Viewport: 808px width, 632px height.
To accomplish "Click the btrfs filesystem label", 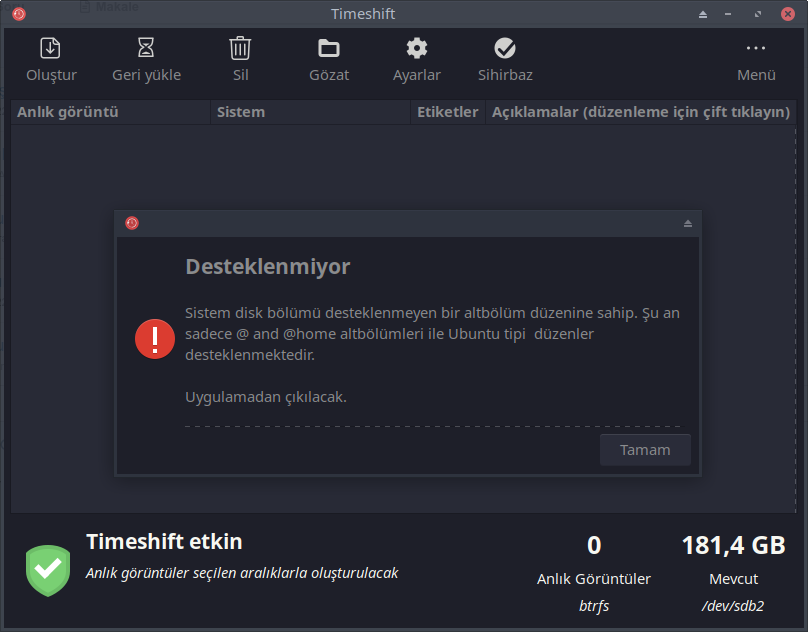I will pos(594,606).
